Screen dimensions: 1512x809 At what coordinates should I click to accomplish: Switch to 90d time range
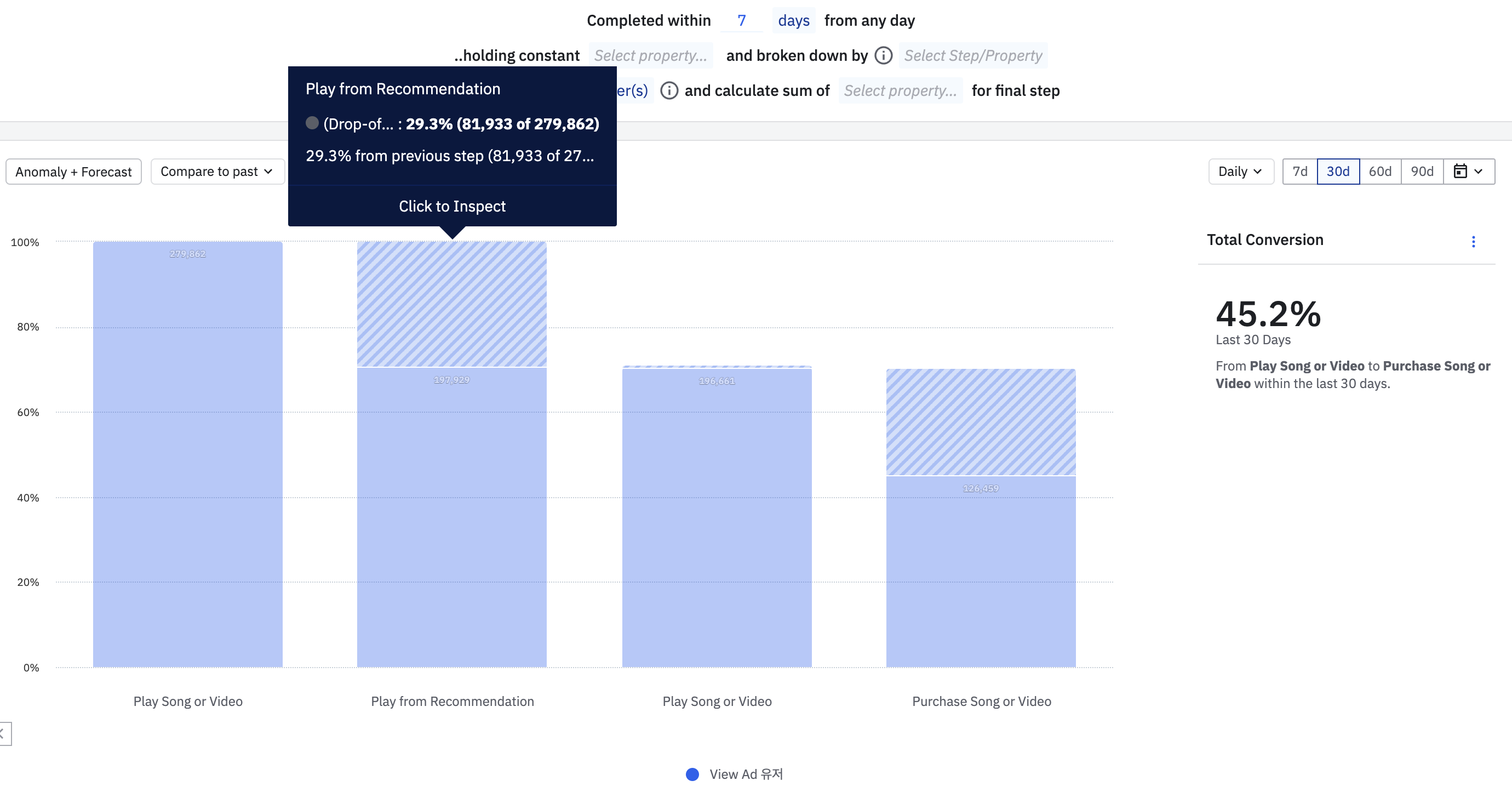click(x=1422, y=172)
